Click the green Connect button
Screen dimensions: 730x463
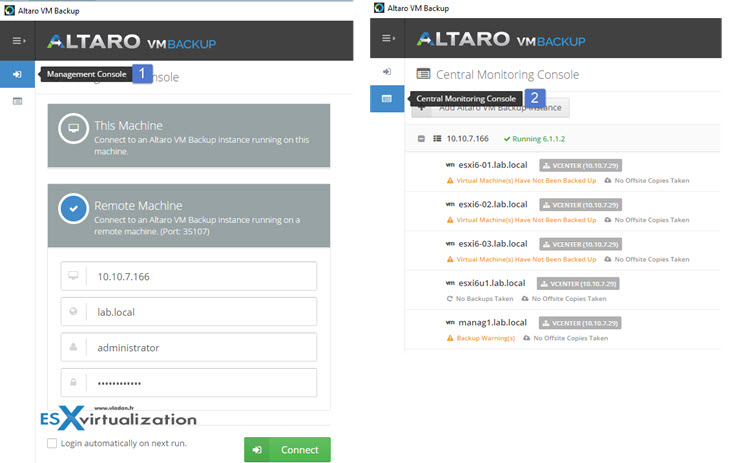click(287, 449)
